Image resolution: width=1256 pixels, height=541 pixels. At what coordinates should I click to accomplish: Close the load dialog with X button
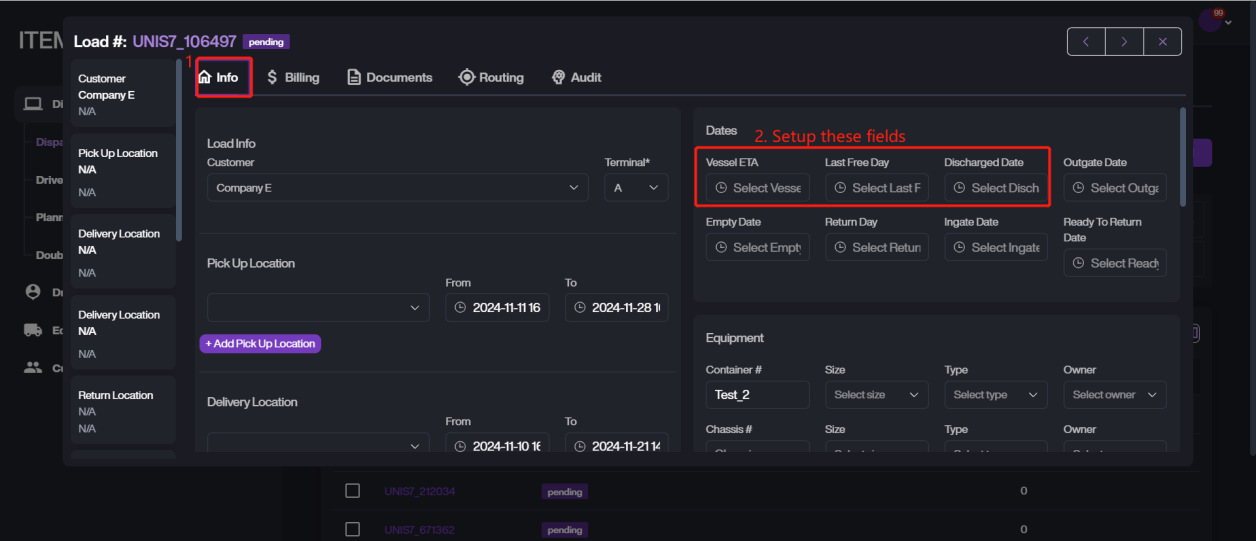(1162, 42)
